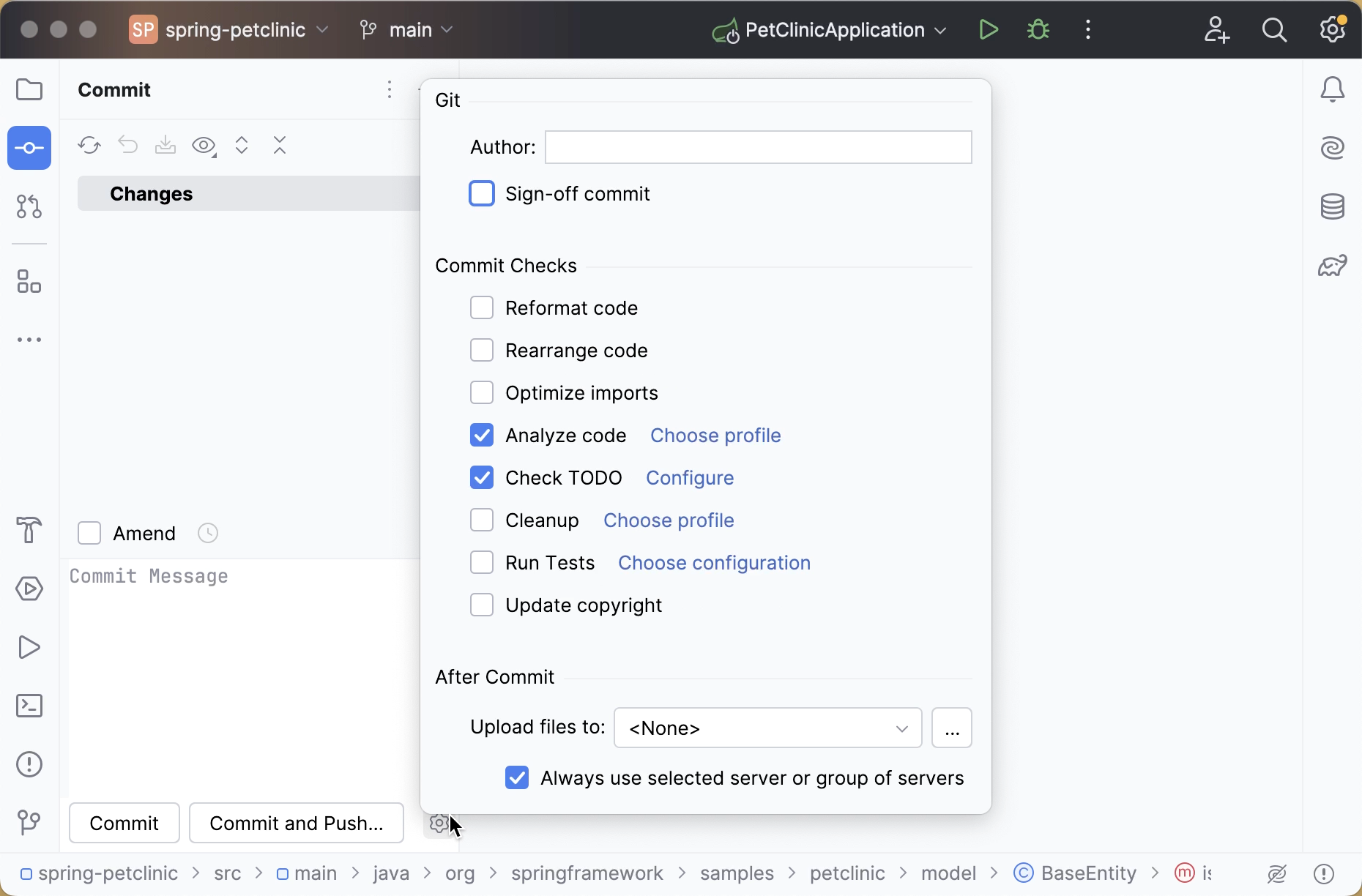1362x896 pixels.
Task: Open the Database tool window
Action: coord(1333,206)
